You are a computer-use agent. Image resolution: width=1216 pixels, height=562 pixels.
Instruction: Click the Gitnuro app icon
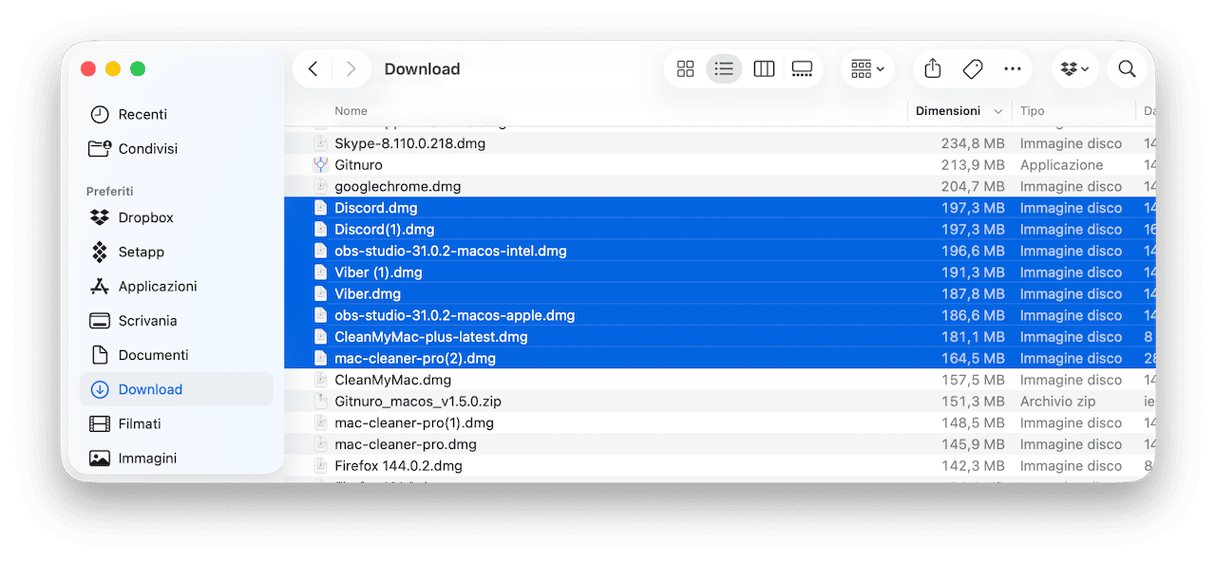click(320, 165)
